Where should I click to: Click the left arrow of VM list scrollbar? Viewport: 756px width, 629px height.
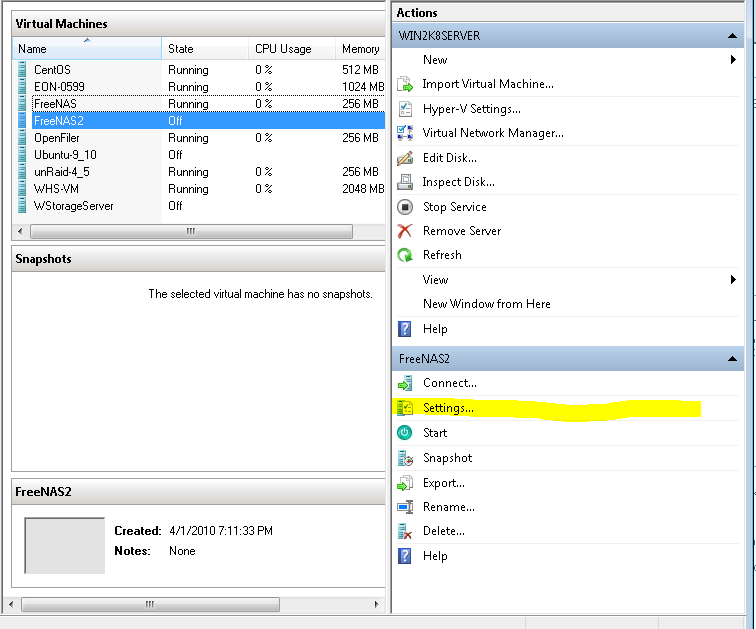pos(20,231)
